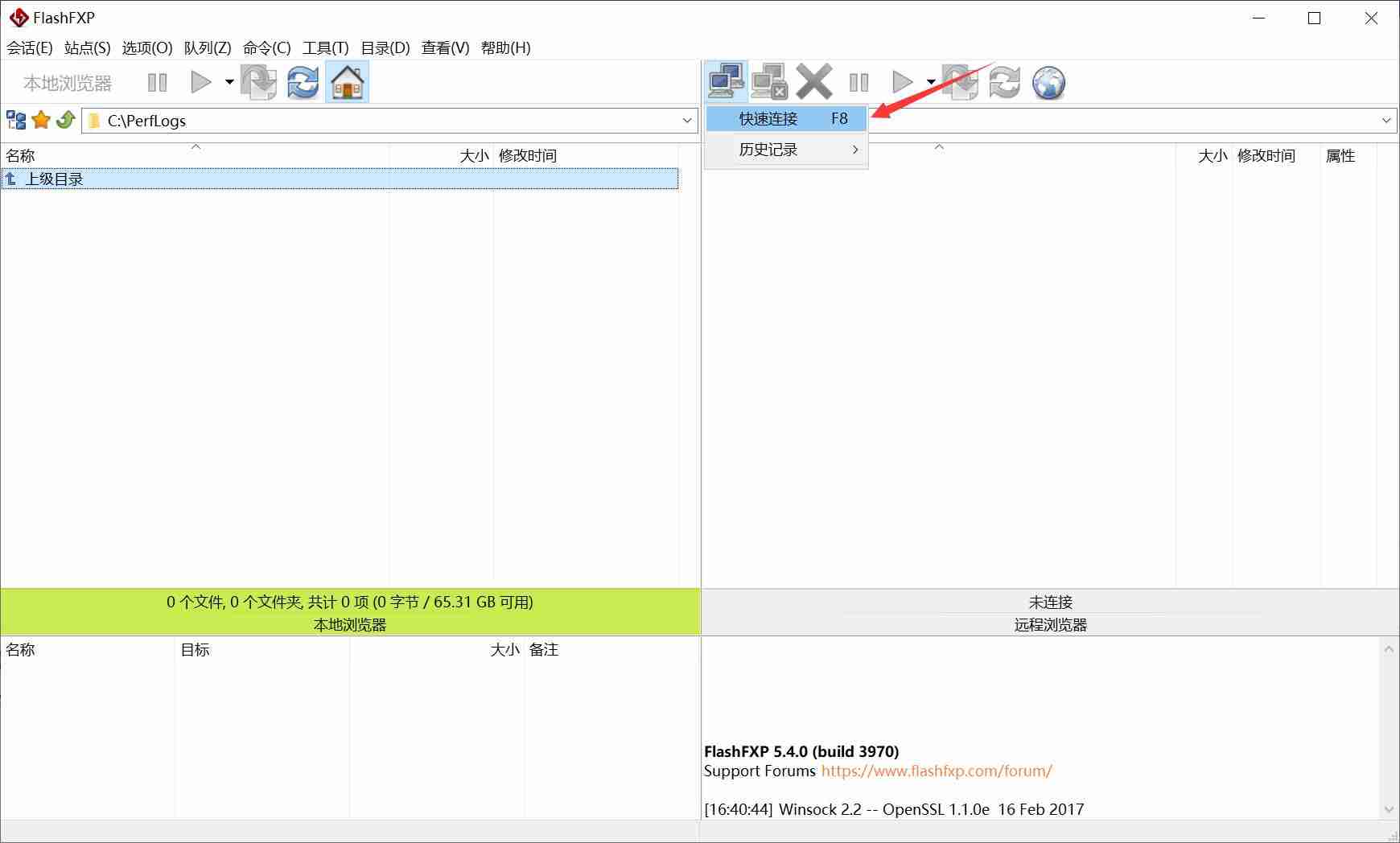Open the local path dropdown arrow

coord(688,121)
